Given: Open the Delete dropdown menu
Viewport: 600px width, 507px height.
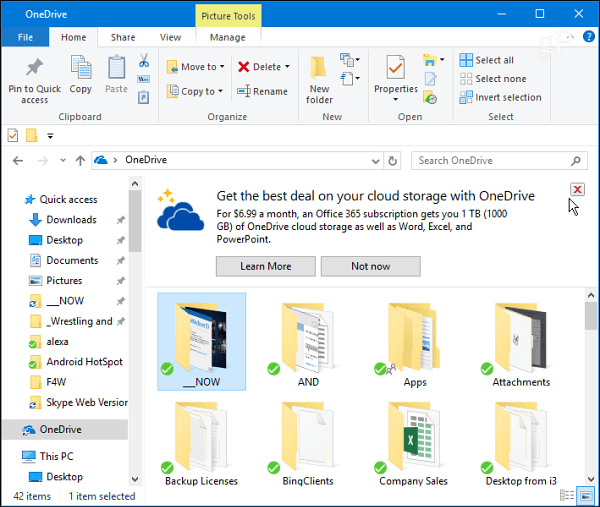Looking at the screenshot, I should (x=287, y=67).
